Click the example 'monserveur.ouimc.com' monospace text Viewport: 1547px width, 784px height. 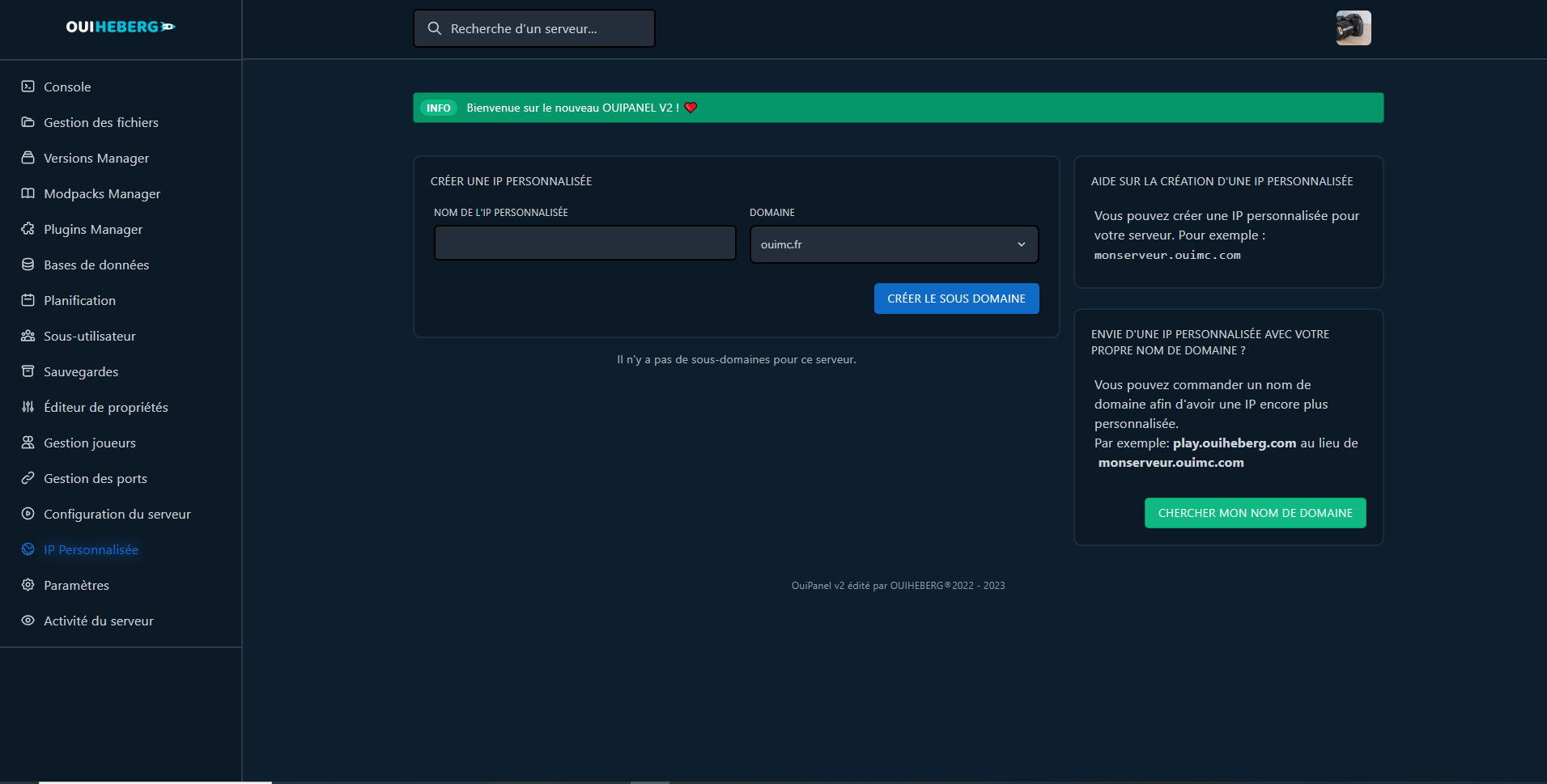coord(1167,255)
